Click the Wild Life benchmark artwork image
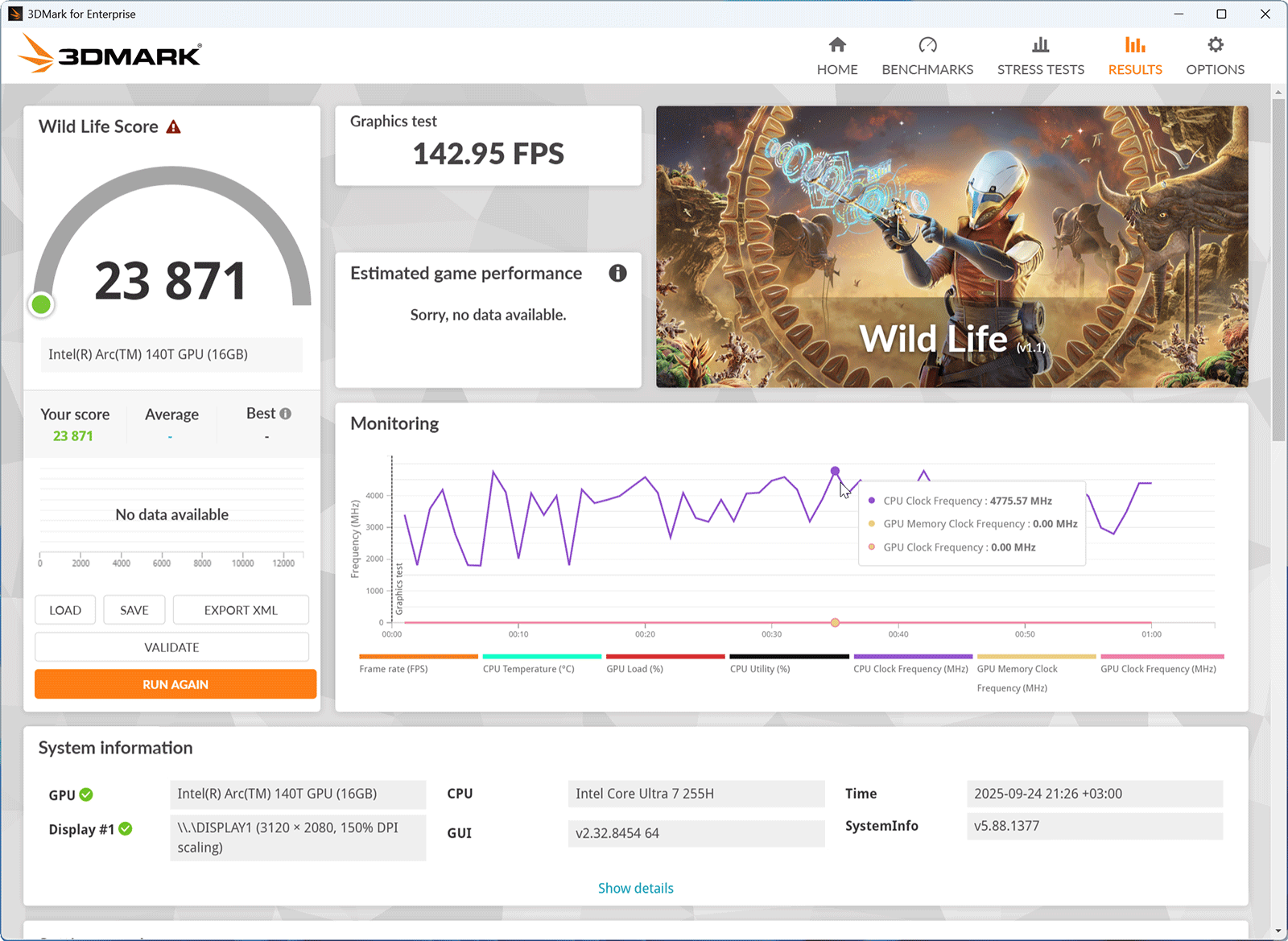The width and height of the screenshot is (1288, 941). click(x=952, y=247)
